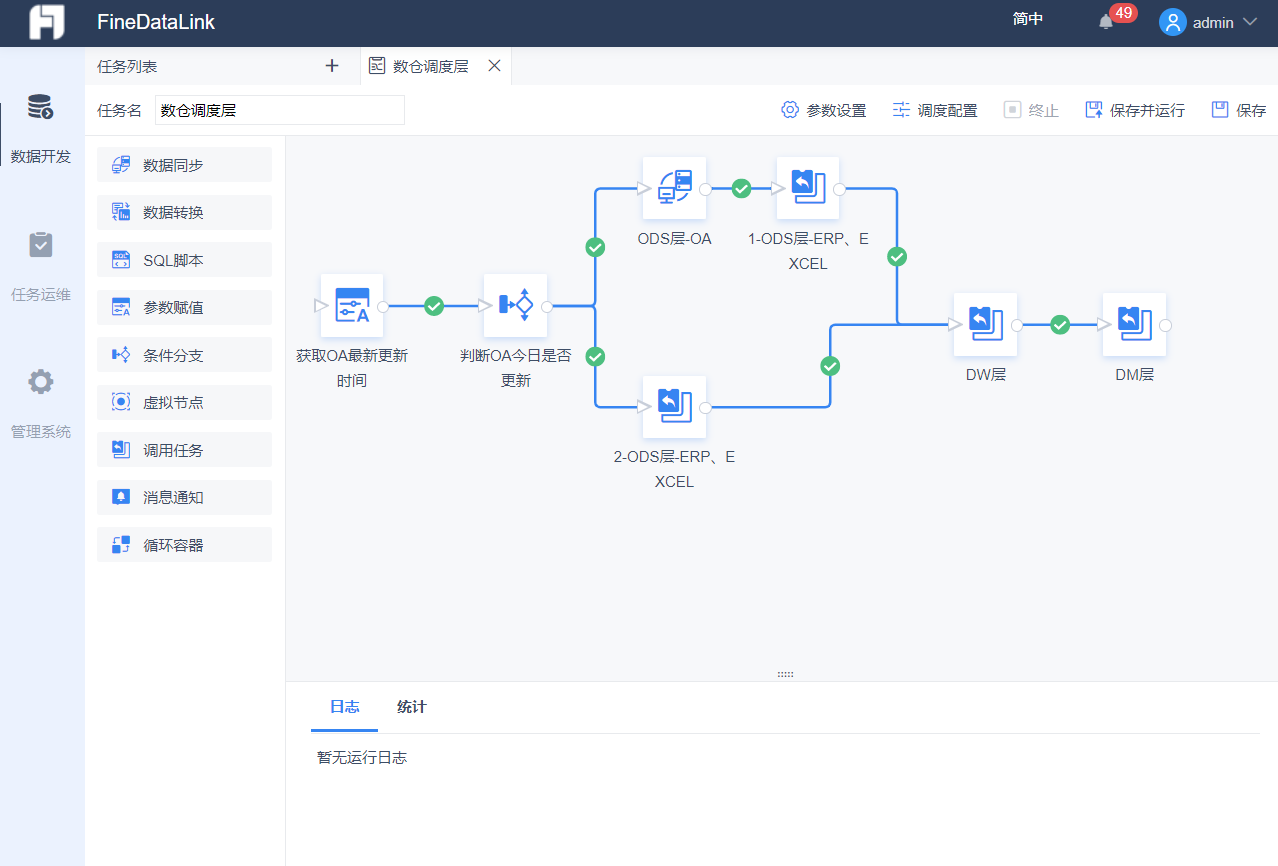Switch to the 统计 tab
Image resolution: width=1278 pixels, height=866 pixels.
pos(411,707)
